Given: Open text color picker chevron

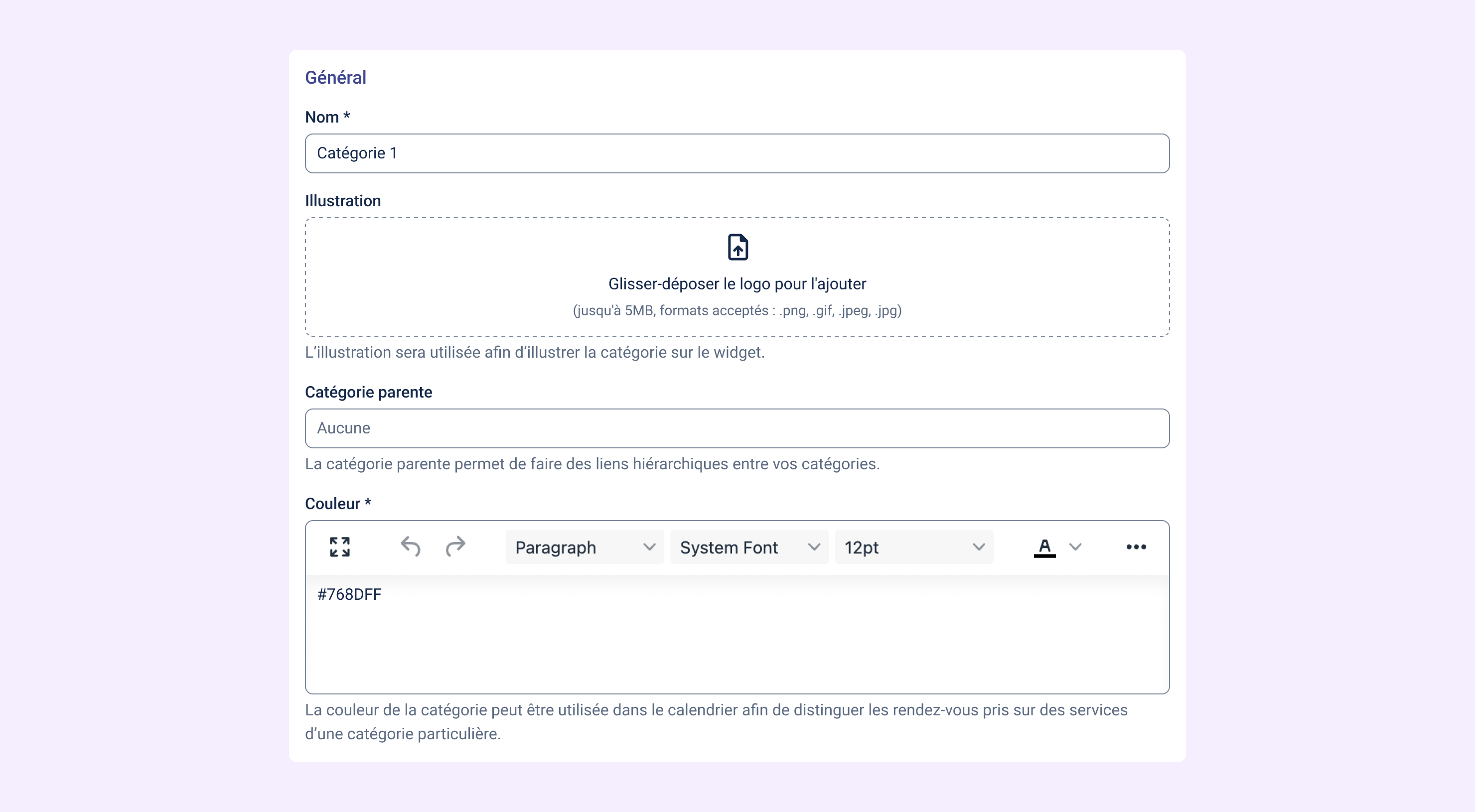Looking at the screenshot, I should coord(1075,547).
